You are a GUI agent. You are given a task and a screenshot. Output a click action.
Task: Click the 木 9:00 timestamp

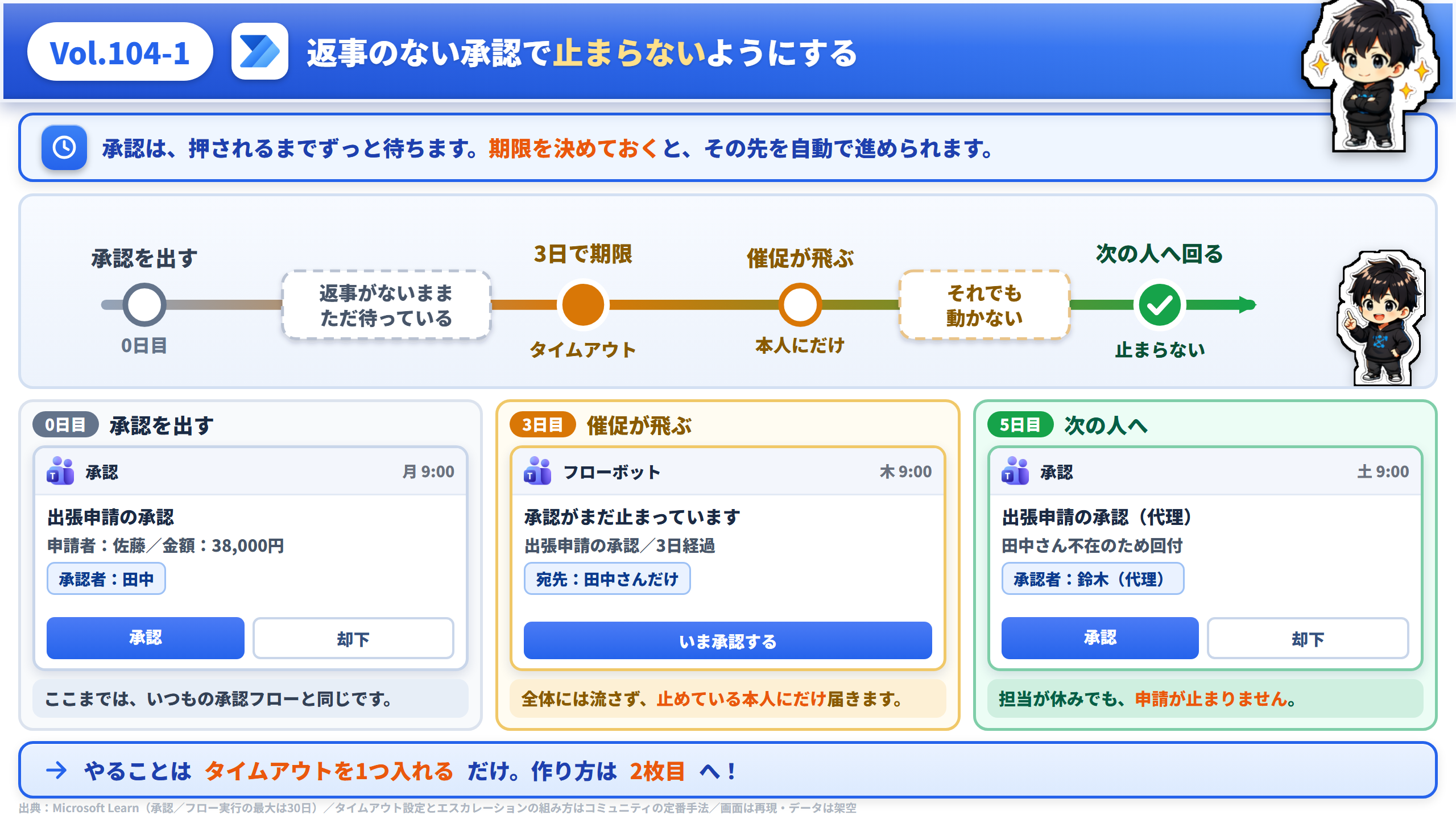click(x=905, y=471)
